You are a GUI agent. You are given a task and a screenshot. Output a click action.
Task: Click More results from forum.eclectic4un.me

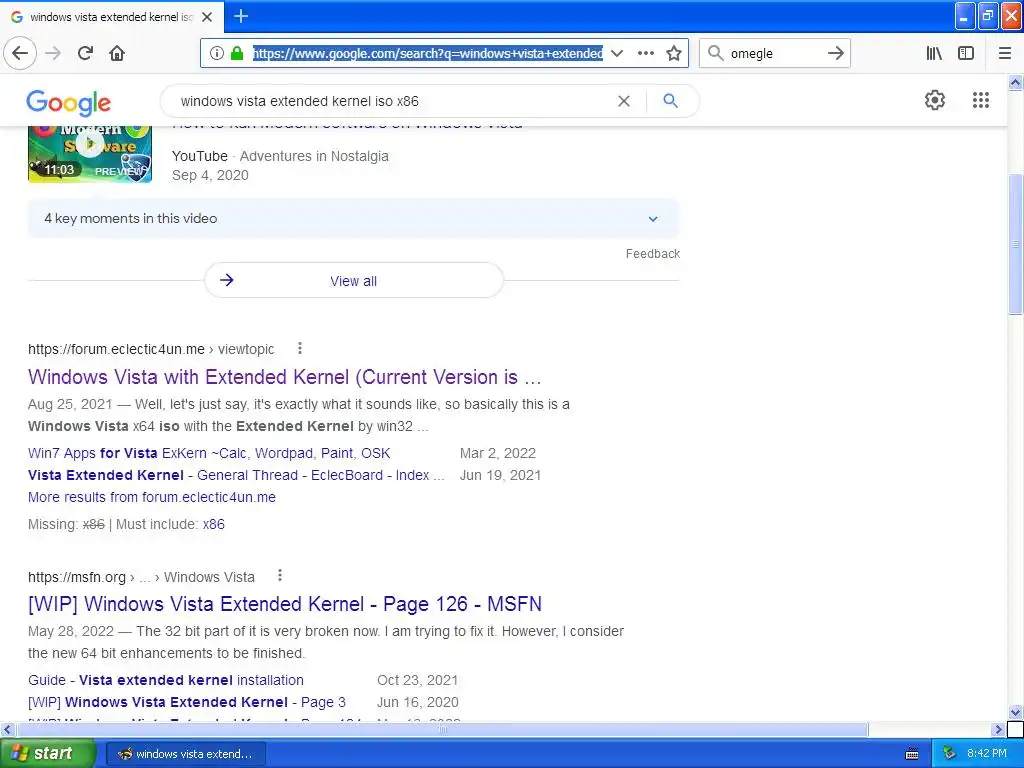point(152,497)
